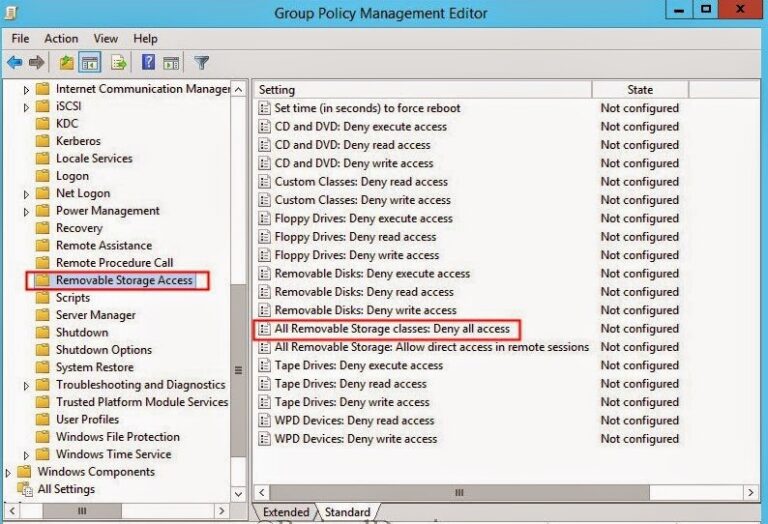The height and width of the screenshot is (524, 768).
Task: Click the application icon in the title bar
Action: (11, 12)
